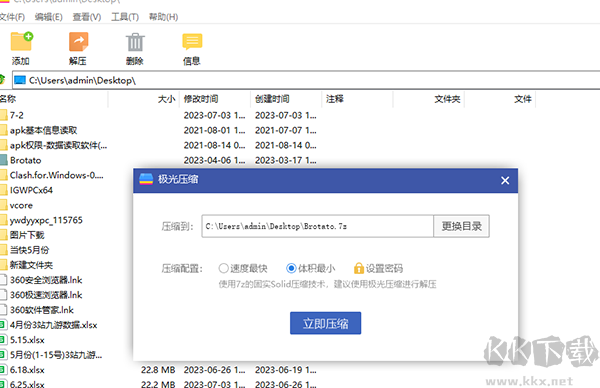Click the C:\Users\admin\Desktop\ address bar
The width and height of the screenshot is (600, 388).
[306, 80]
